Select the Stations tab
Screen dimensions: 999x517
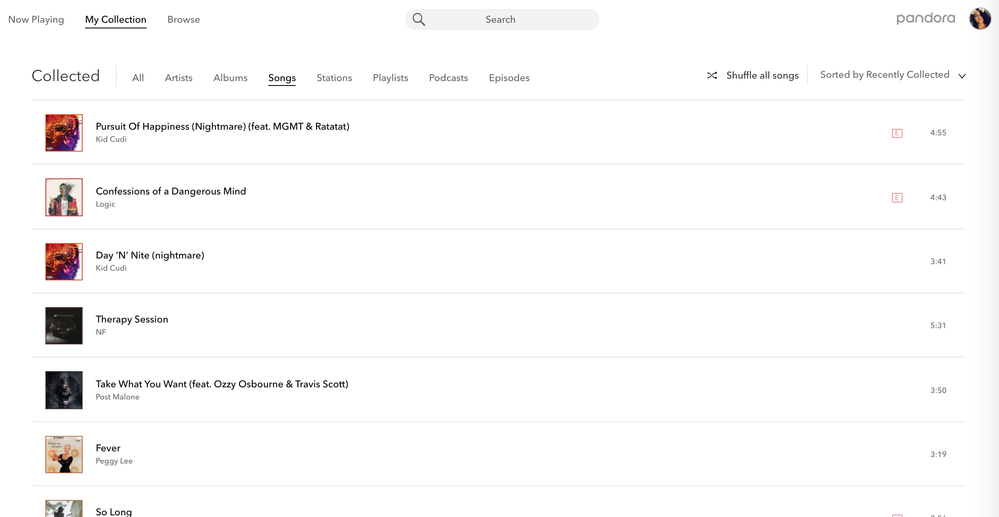[334, 78]
